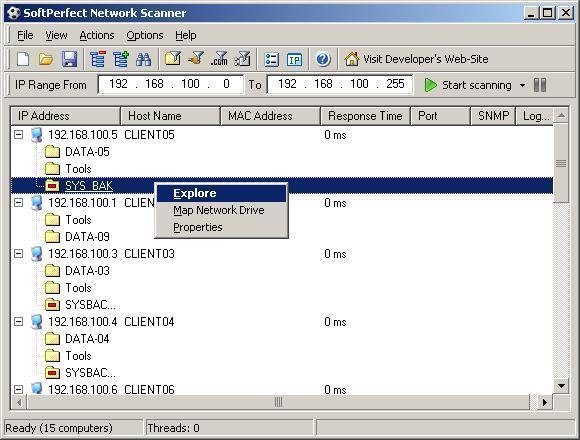Click the DATA-03 folder icon
Viewport: 580px width, 440px height.
pos(52,271)
